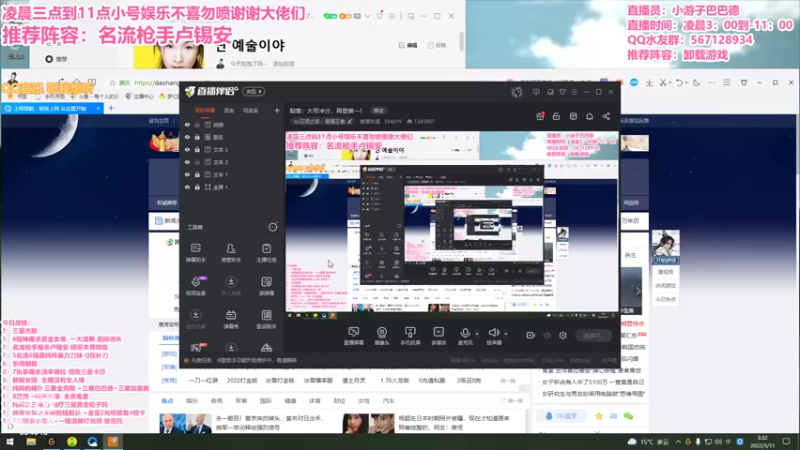Hide the 文本 3 source layer

tap(187, 149)
